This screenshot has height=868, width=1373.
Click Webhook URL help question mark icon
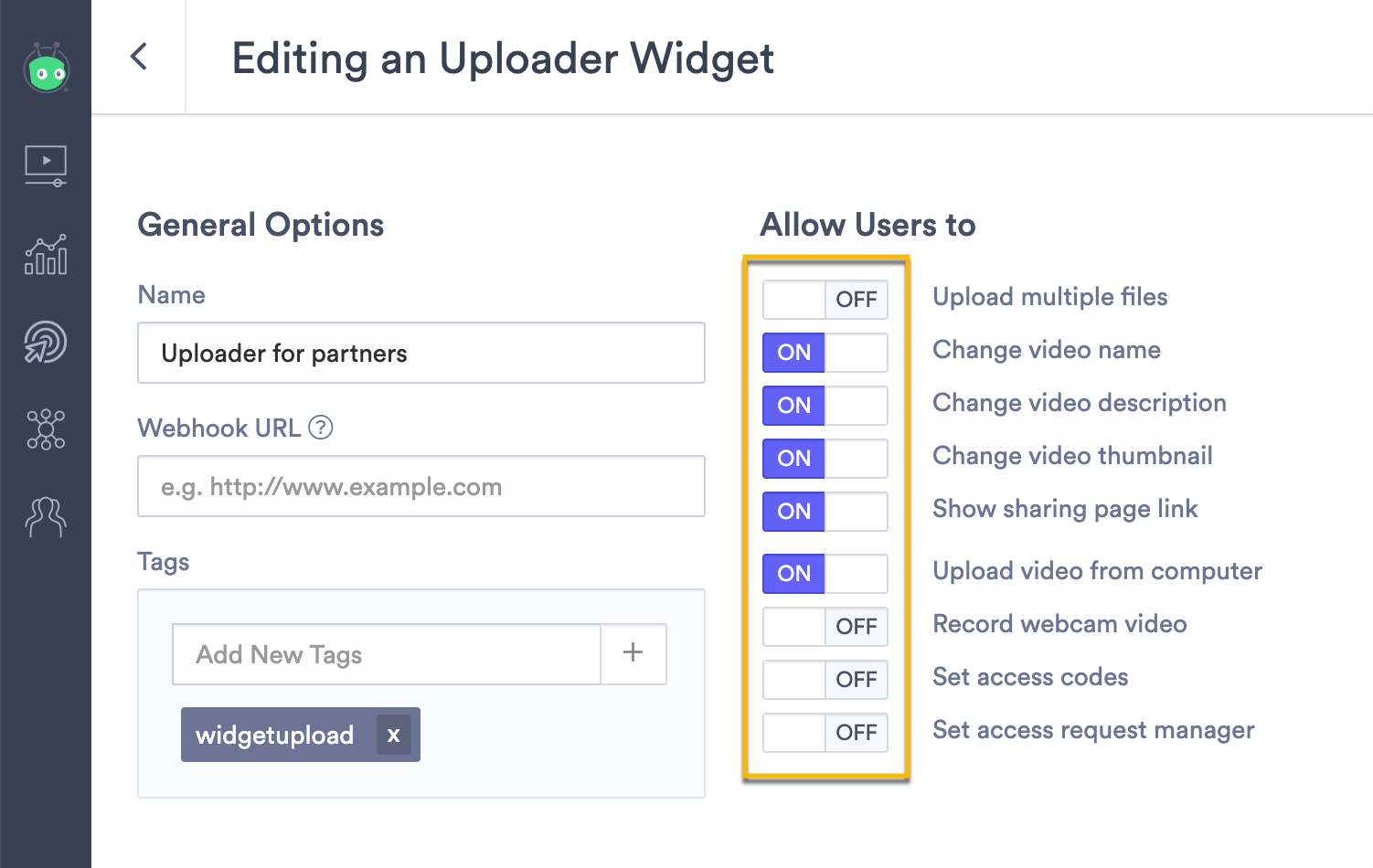pyautogui.click(x=321, y=428)
